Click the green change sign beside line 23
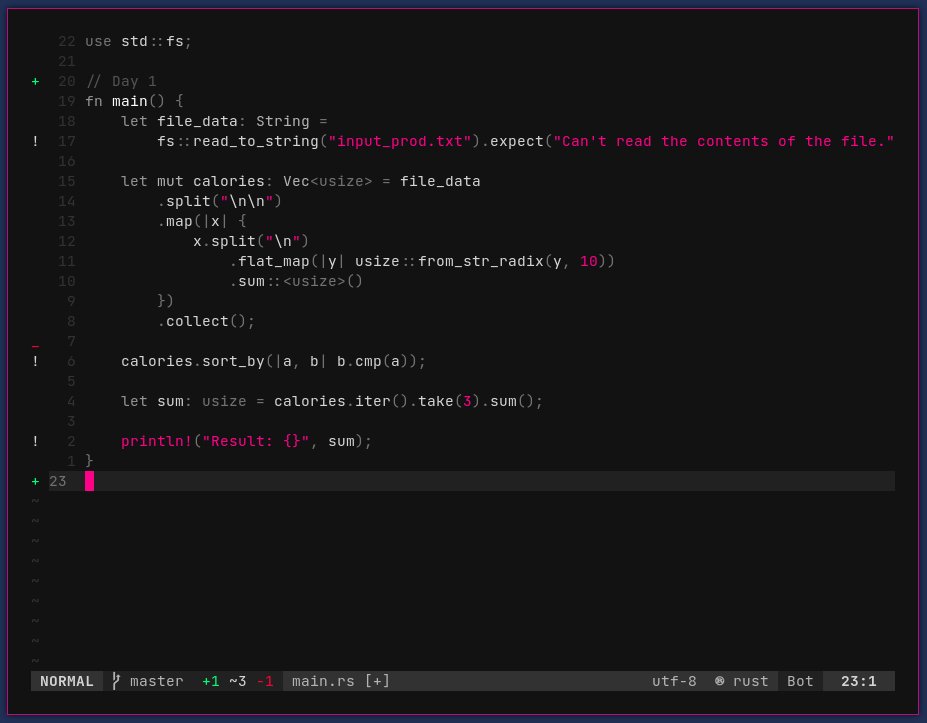Screen dimensions: 927x723 coord(35,481)
